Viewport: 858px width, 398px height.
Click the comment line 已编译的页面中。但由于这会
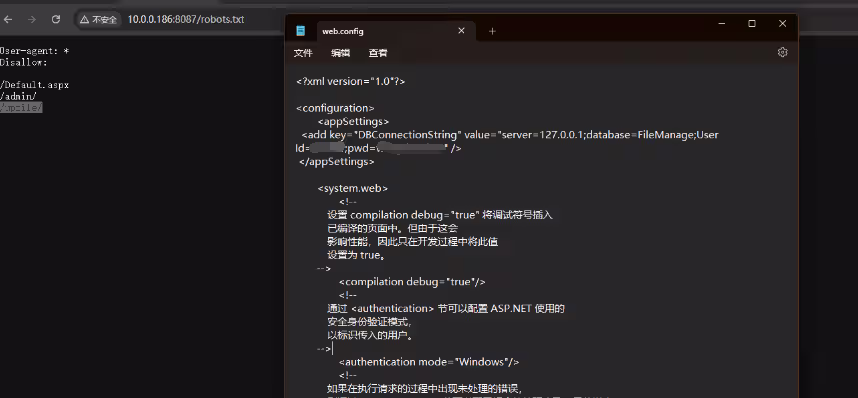tap(392, 228)
